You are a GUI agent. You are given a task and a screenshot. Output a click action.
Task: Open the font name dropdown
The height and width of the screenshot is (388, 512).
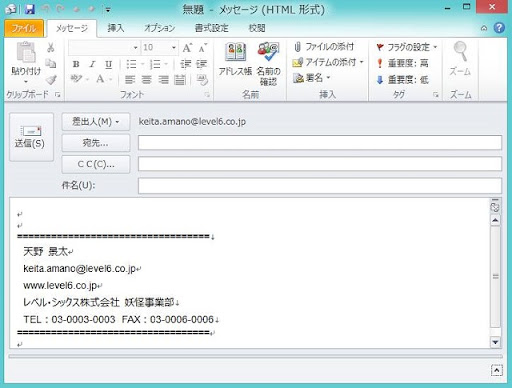point(135,48)
